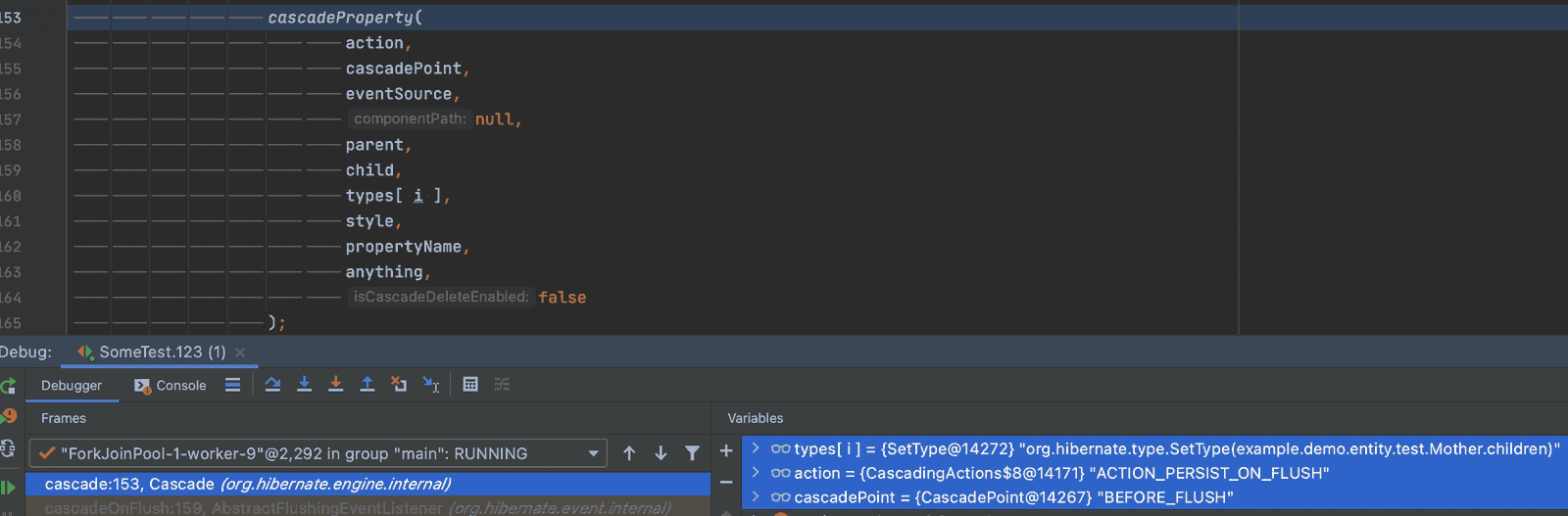This screenshot has height=516, width=1568.
Task: Close the SomeTest.123 (1) debug tab
Action: 240,352
